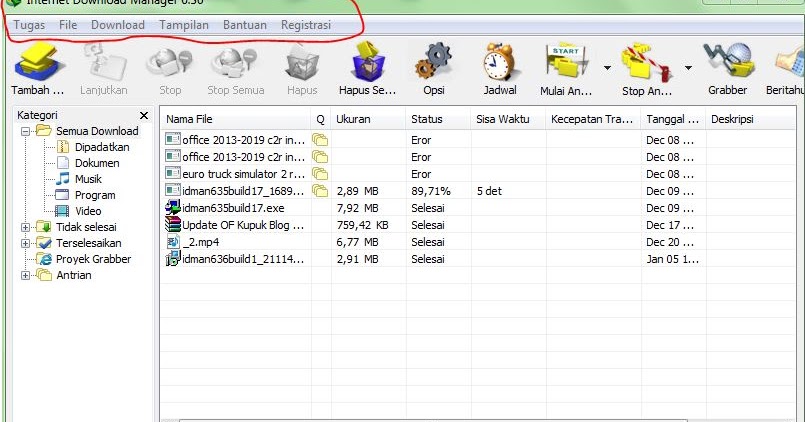Select the Antrian category
Viewport: 805px width, 422px height.
pyautogui.click(x=74, y=275)
